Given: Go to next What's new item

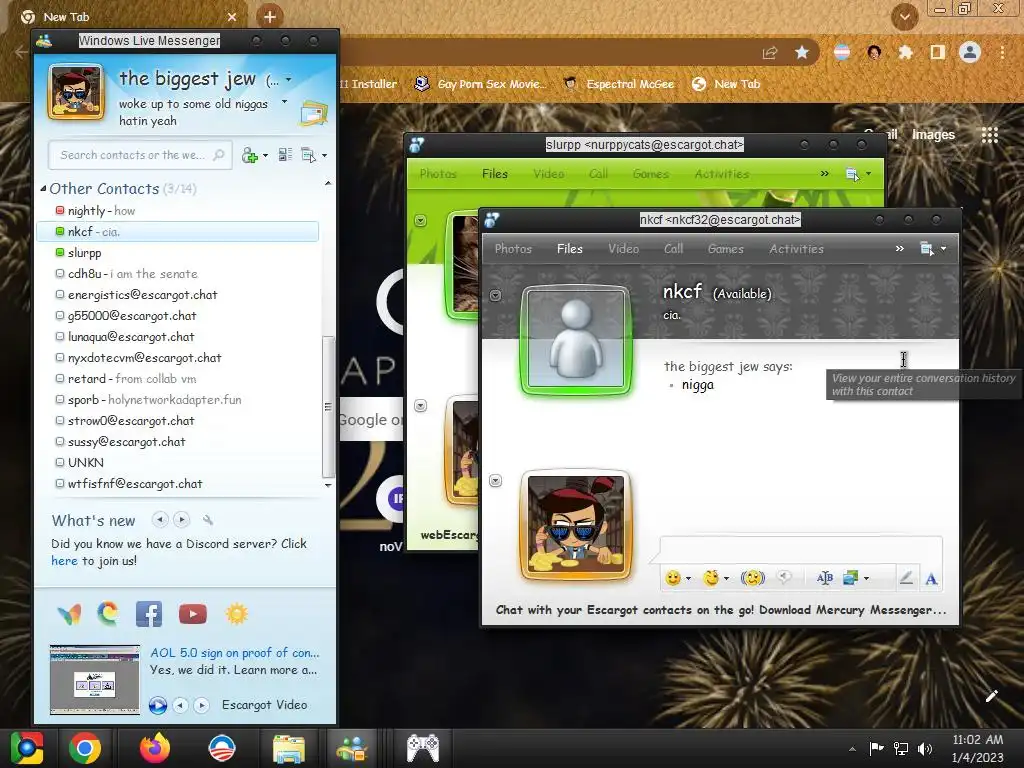Looking at the screenshot, I should click(x=182, y=520).
